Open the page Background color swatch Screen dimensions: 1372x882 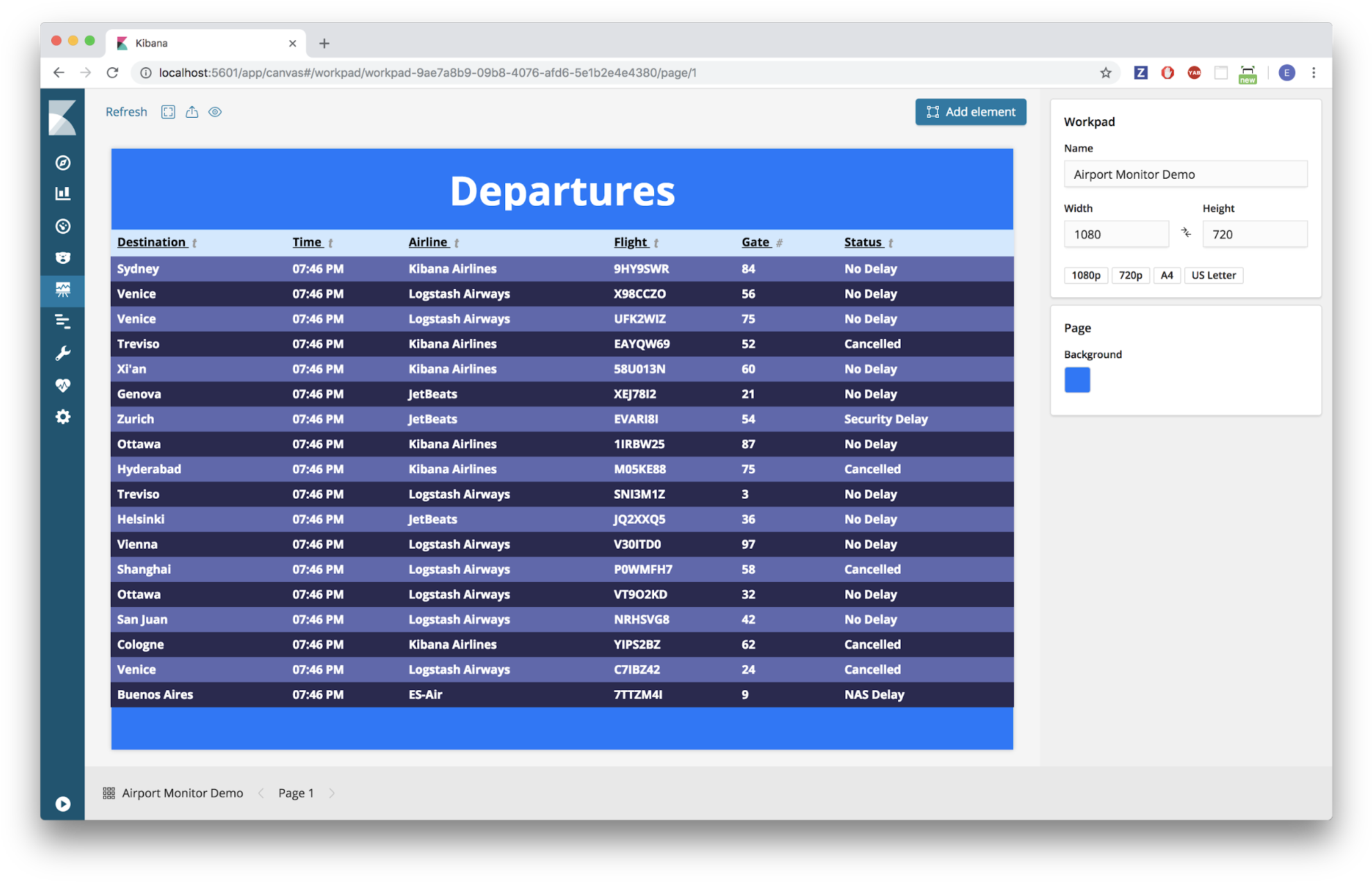[1077, 380]
